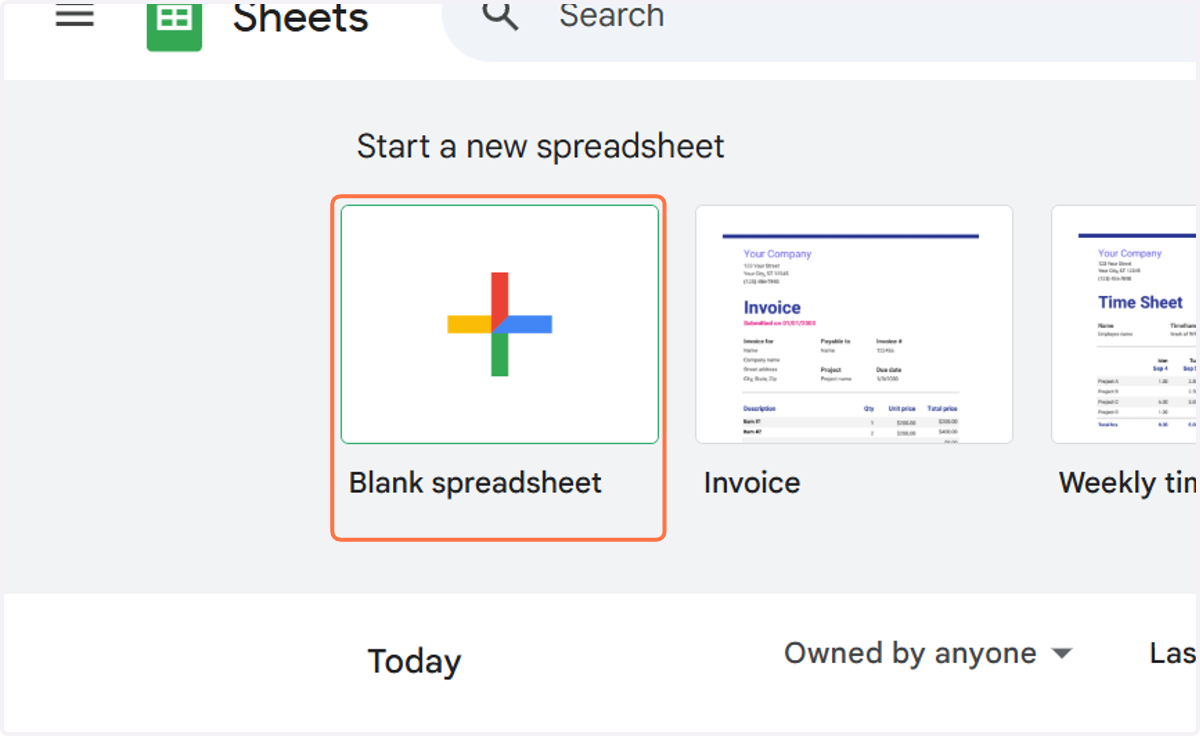The width and height of the screenshot is (1200, 736).
Task: Open the Blank spreadsheet plus thumbnail
Action: pyautogui.click(x=500, y=324)
